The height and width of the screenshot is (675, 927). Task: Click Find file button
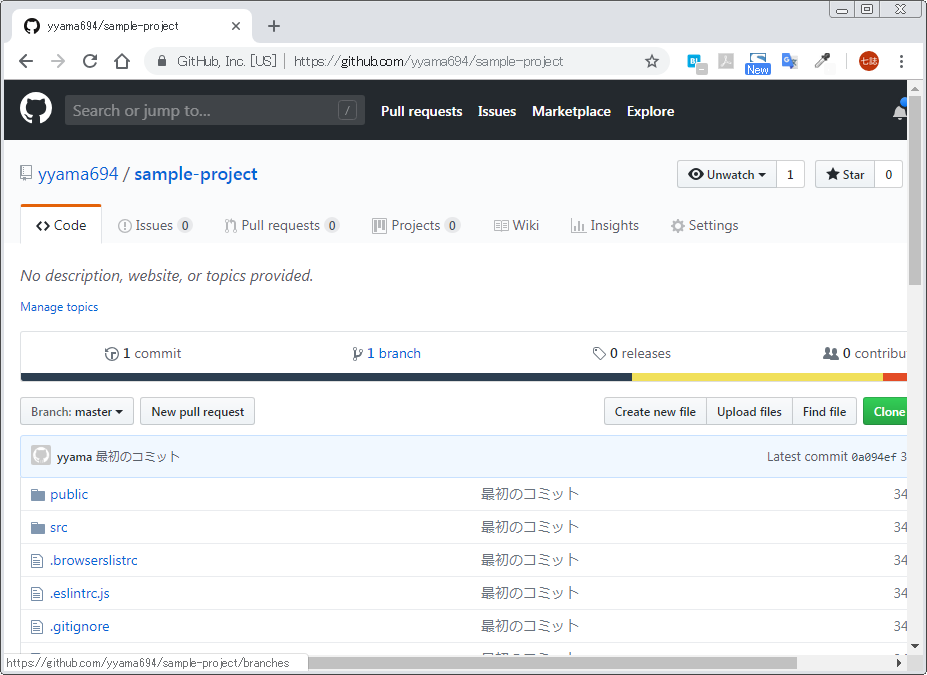(x=824, y=411)
